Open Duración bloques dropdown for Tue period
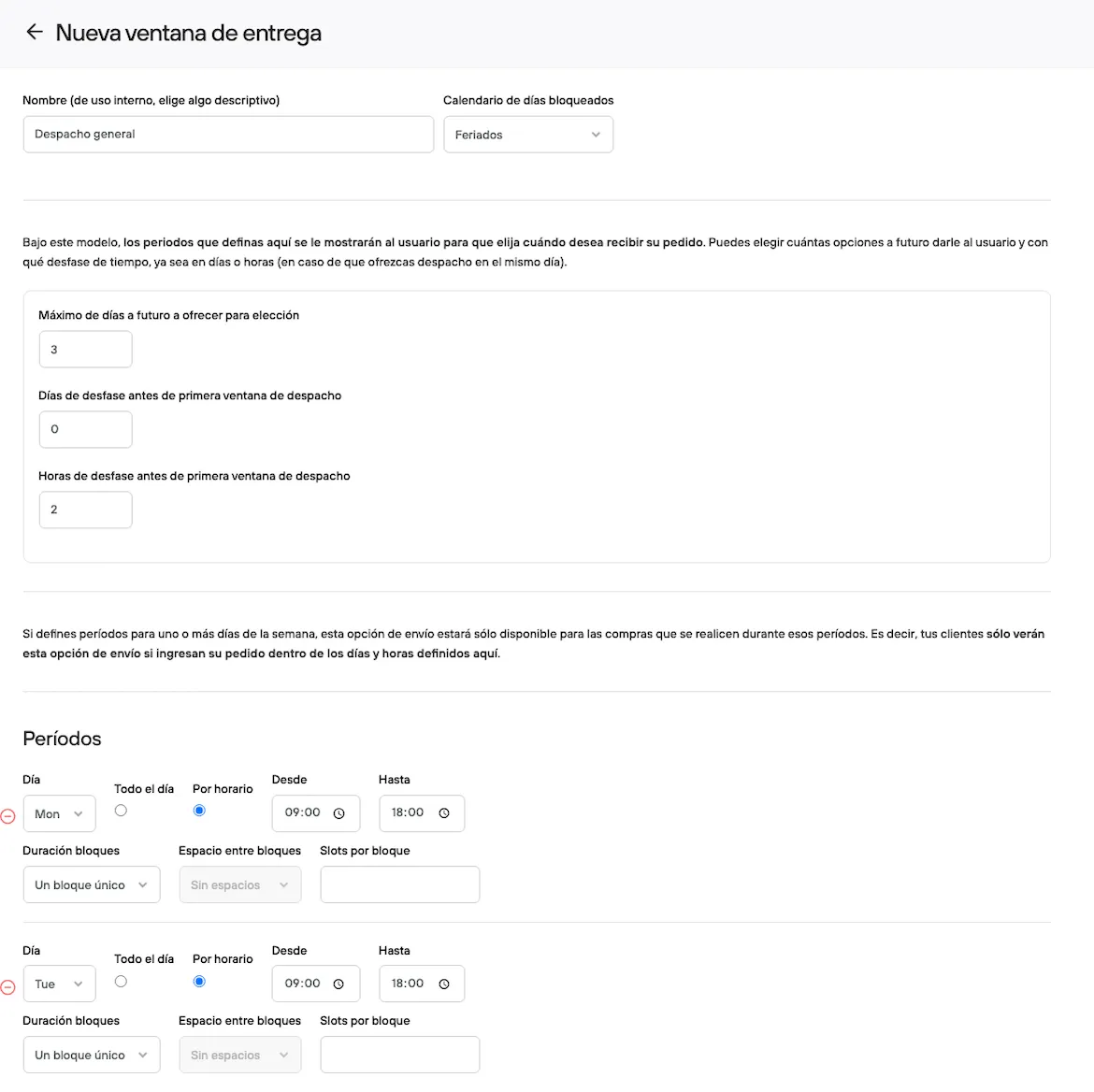 [92, 1055]
